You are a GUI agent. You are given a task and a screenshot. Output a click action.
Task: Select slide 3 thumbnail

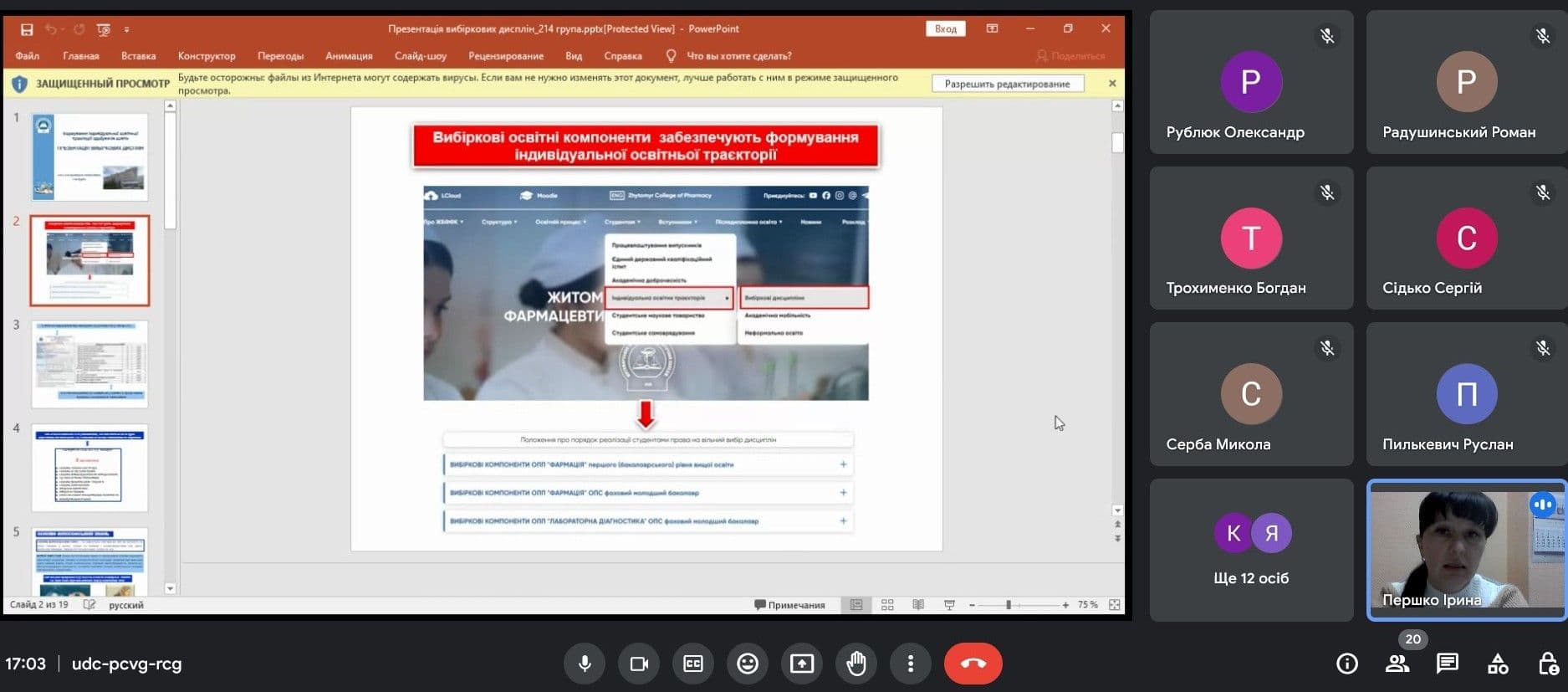pyautogui.click(x=89, y=364)
